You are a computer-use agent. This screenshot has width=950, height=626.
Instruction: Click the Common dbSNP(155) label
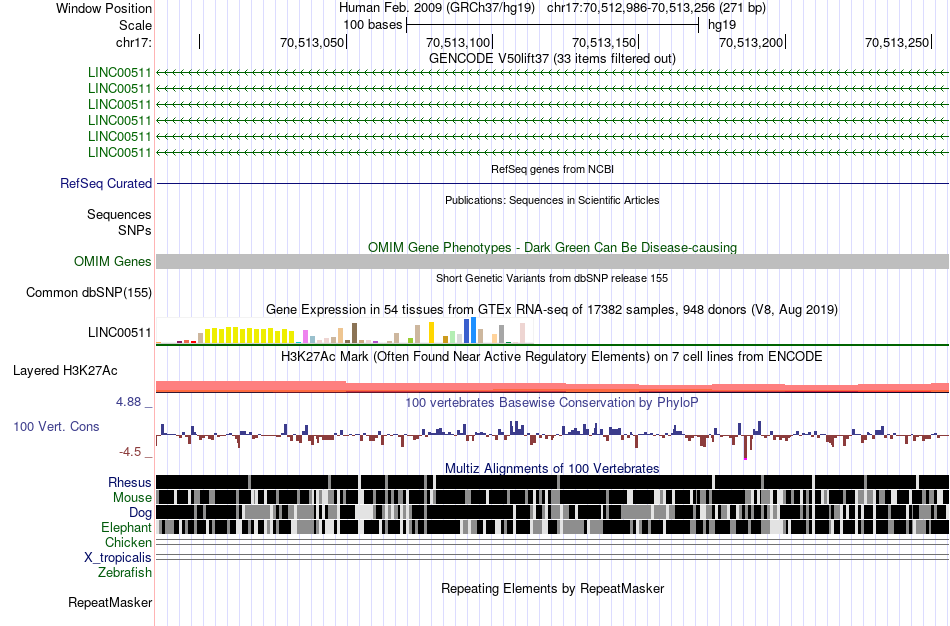(x=89, y=293)
